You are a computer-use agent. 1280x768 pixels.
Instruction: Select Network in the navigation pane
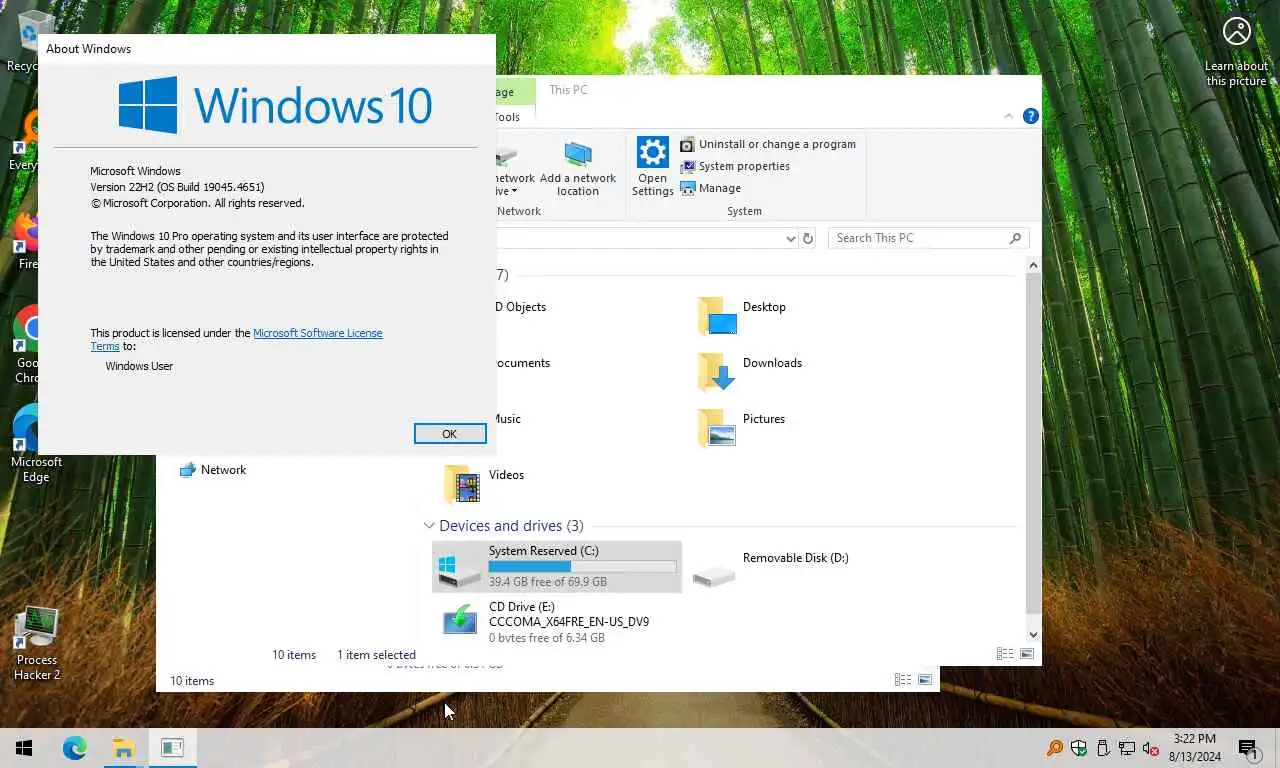tap(213, 470)
